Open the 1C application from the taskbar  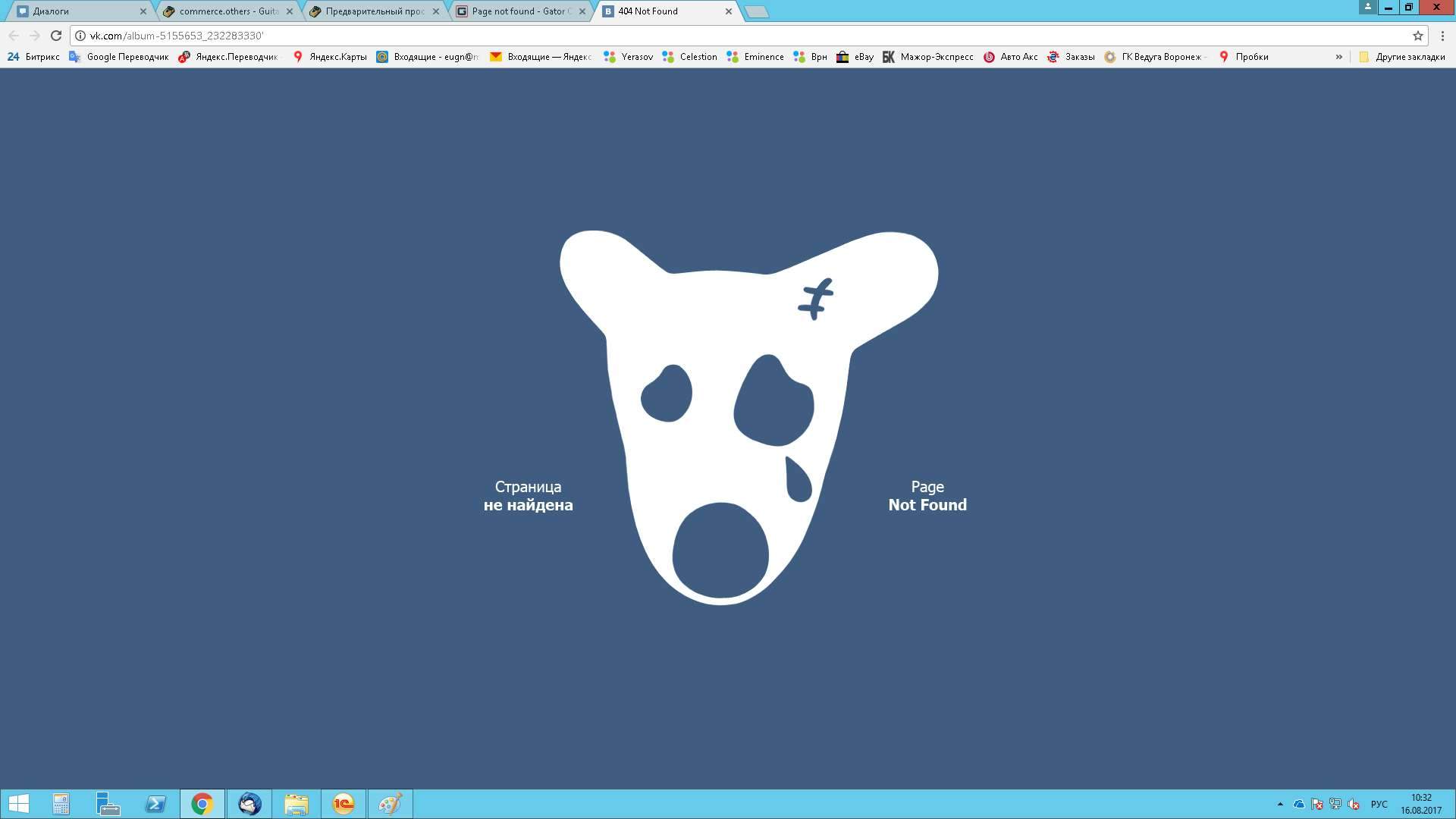tap(344, 804)
